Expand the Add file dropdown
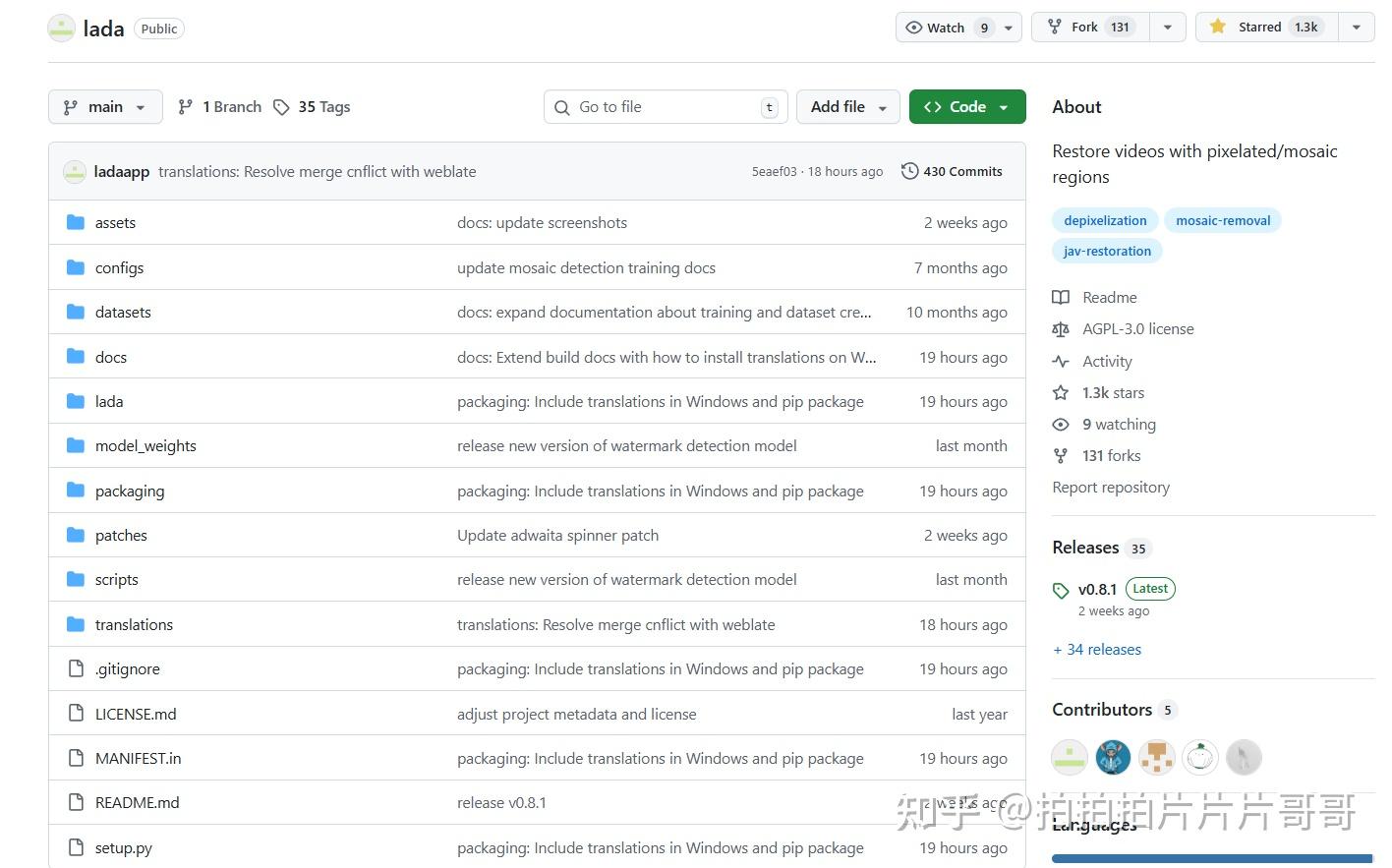Screen dimensions: 1392x868 [848, 107]
